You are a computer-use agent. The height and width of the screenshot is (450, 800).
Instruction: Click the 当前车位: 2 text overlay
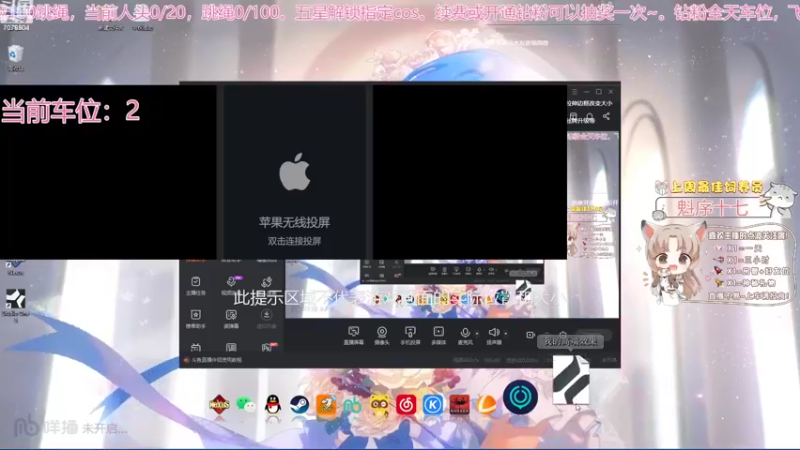click(x=71, y=111)
